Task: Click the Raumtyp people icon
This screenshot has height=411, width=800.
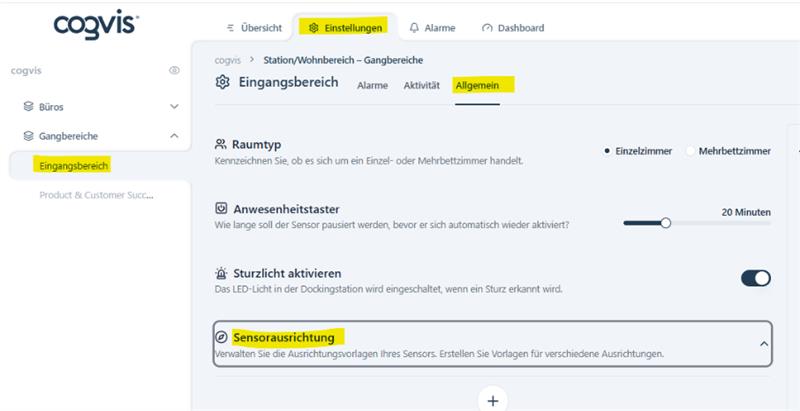Action: (x=222, y=145)
